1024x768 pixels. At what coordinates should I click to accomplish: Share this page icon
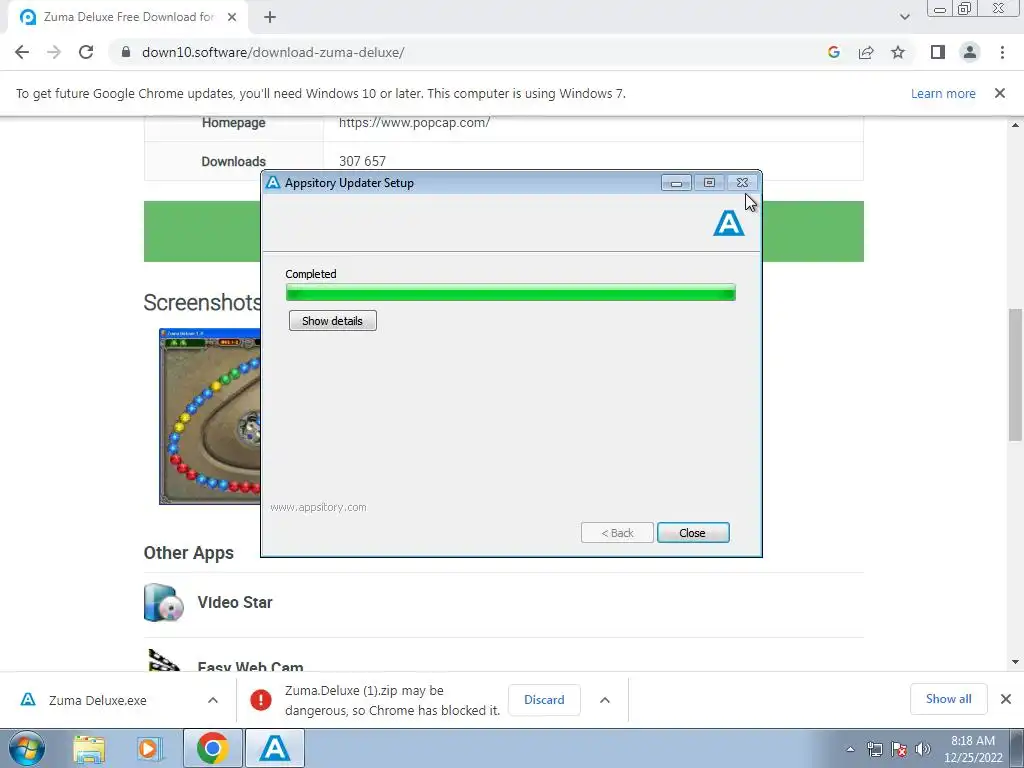point(866,52)
